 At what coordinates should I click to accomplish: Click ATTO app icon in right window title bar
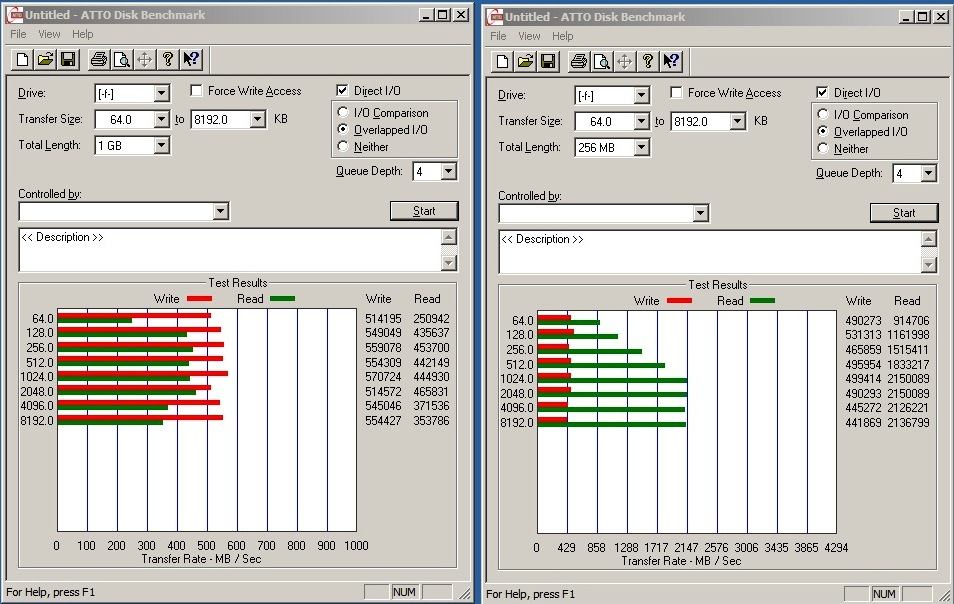[495, 17]
